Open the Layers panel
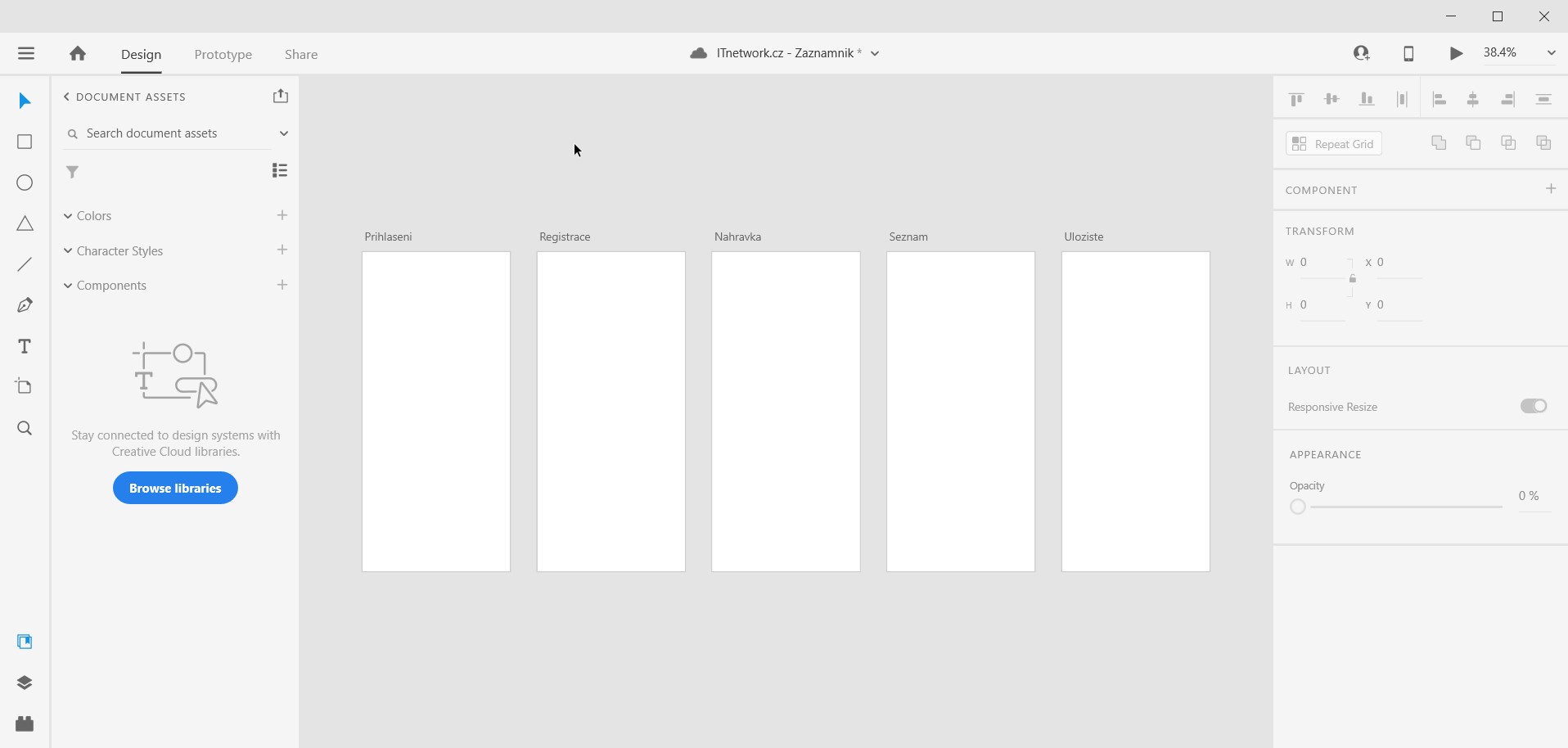Image resolution: width=1568 pixels, height=748 pixels. (x=25, y=683)
